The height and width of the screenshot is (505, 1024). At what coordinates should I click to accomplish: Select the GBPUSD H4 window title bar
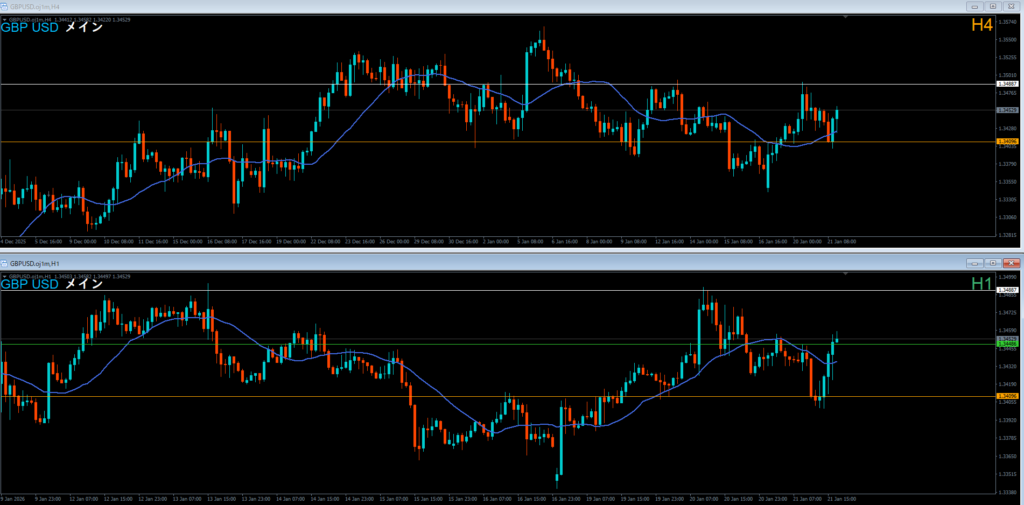[x=400, y=5]
